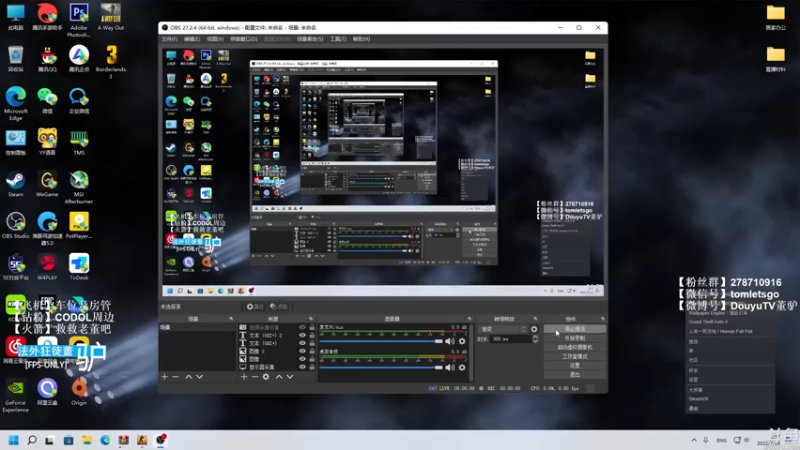Open the 编辑(E) menu
The width and height of the screenshot is (800, 450).
click(x=192, y=39)
